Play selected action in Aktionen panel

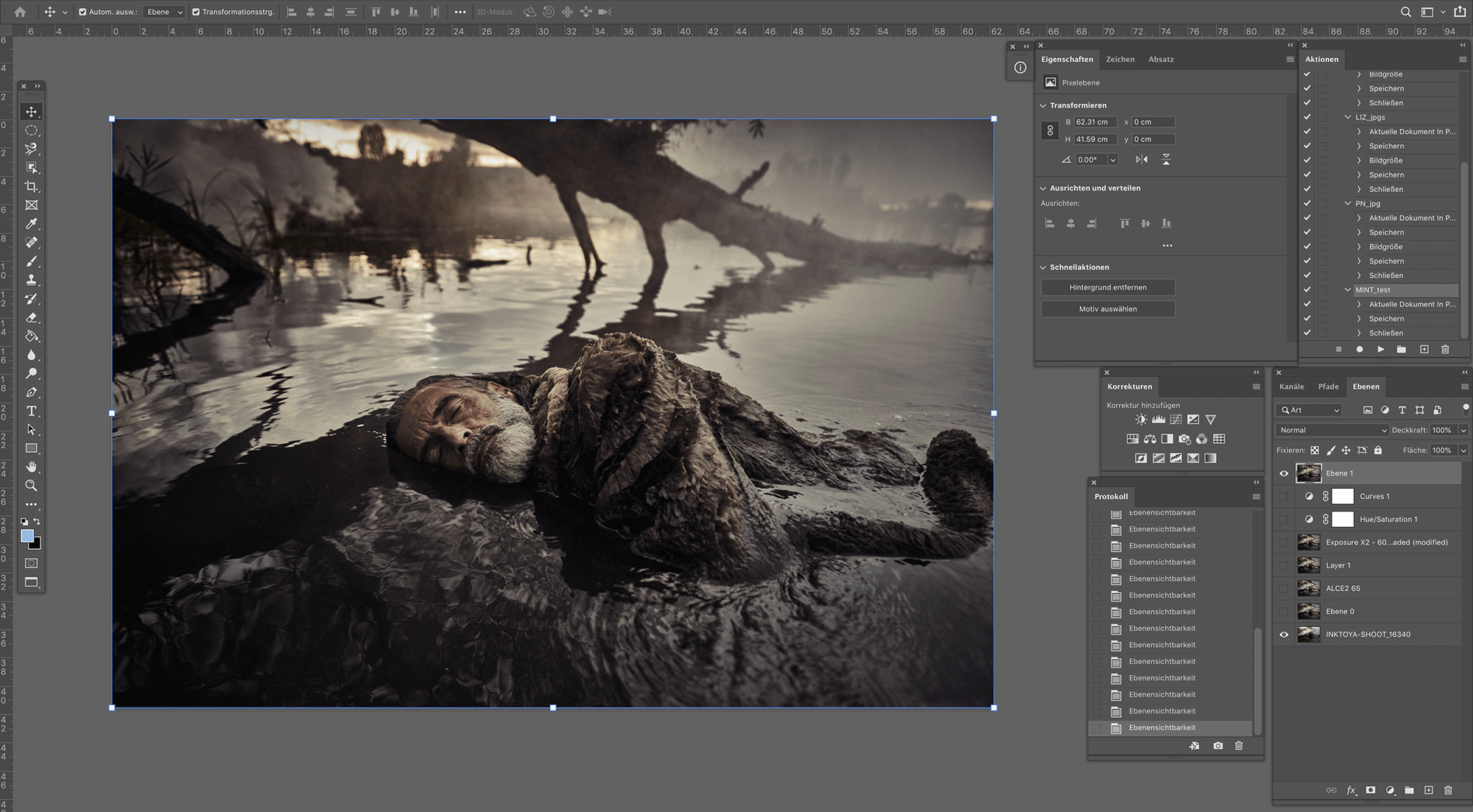[1381, 349]
